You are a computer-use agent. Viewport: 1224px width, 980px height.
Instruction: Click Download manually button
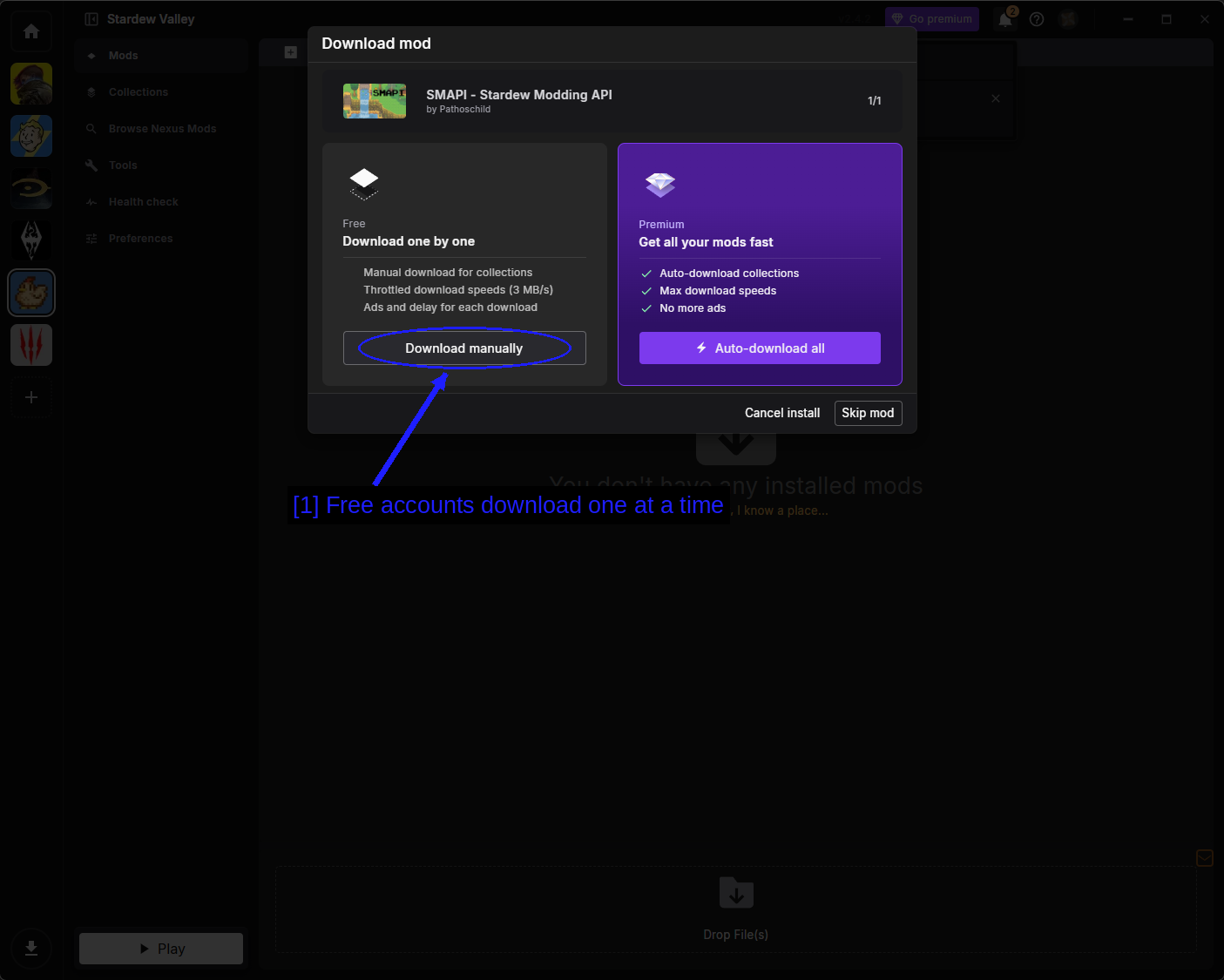(464, 348)
